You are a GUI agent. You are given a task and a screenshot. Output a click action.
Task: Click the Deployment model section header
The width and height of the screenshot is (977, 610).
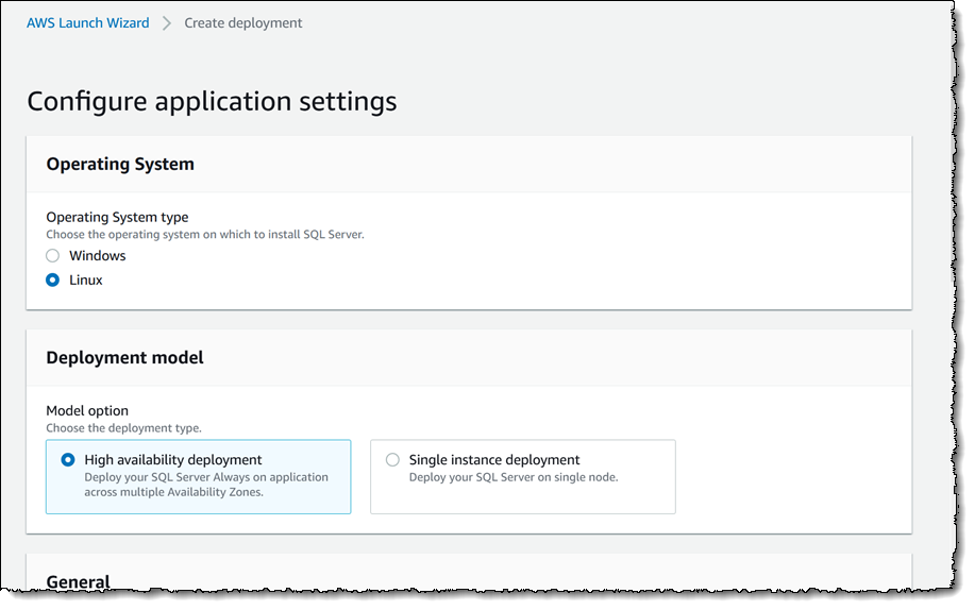click(125, 357)
